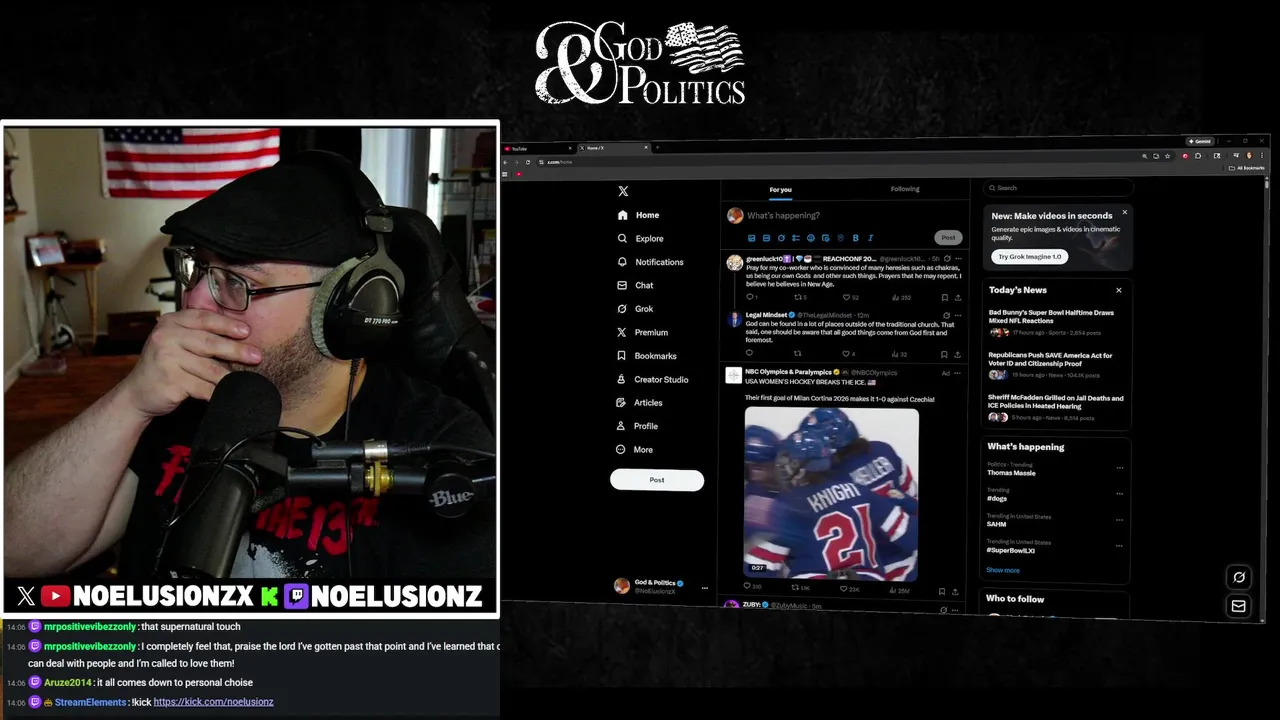Screen dimensions: 1280x720
Task: Repost the greenluck10 post
Action: click(x=798, y=297)
